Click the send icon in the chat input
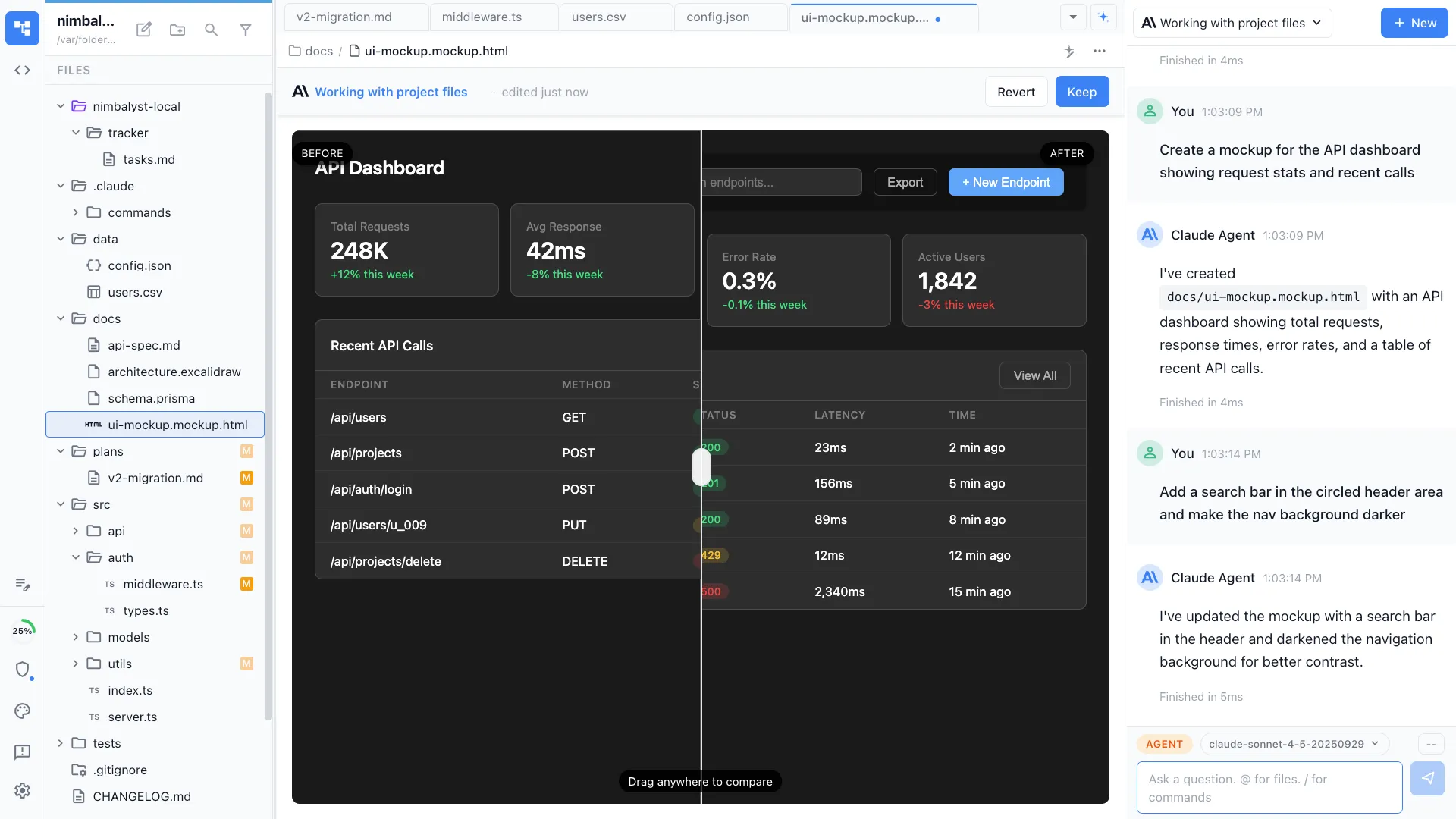Image resolution: width=1456 pixels, height=819 pixels. [1428, 779]
